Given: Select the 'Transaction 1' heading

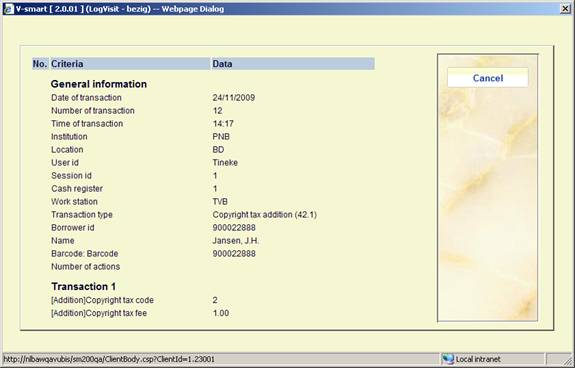Looking at the screenshot, I should point(84,286).
